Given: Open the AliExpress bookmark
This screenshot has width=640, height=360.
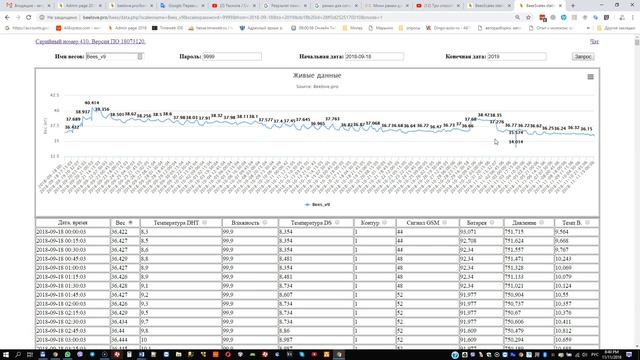Looking at the screenshot, I should 78,28.
